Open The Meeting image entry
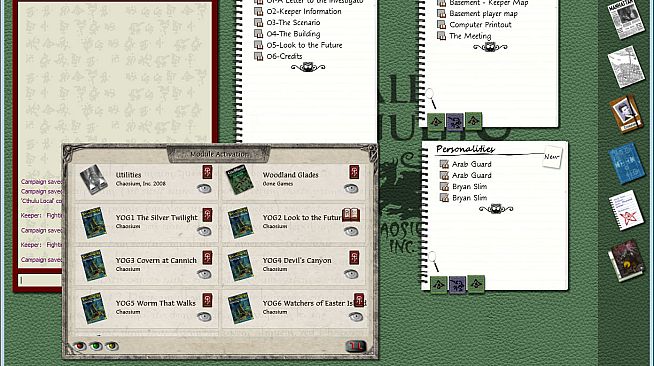 tap(470, 36)
